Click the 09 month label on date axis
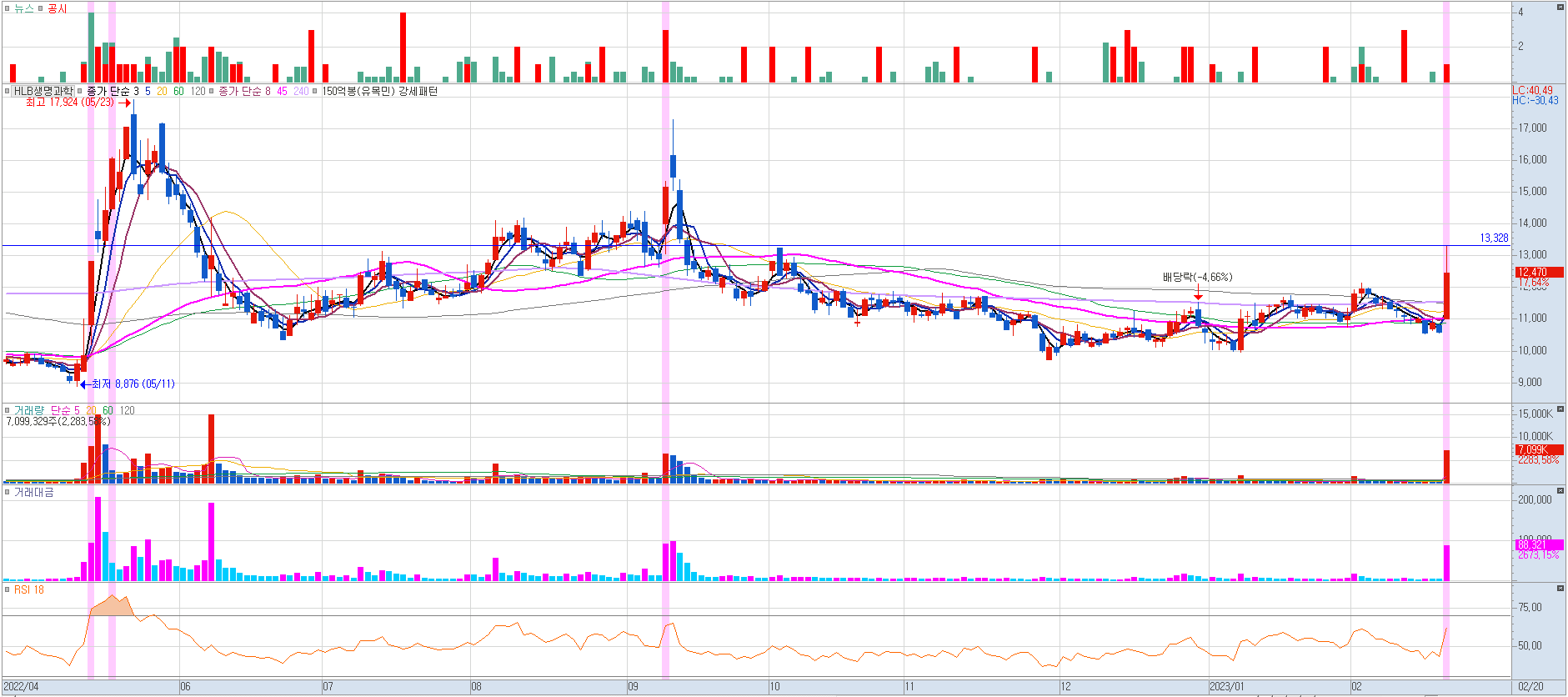 pyautogui.click(x=633, y=687)
